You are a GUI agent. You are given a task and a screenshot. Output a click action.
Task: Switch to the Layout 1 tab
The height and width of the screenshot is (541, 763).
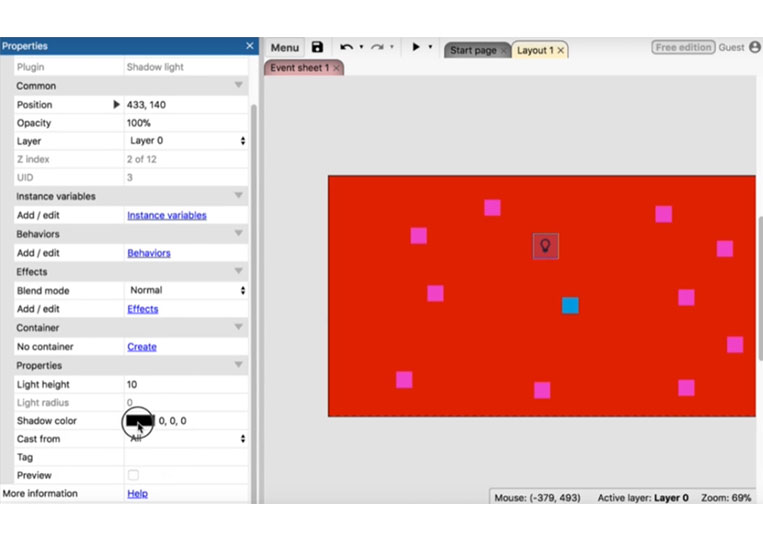click(535, 50)
